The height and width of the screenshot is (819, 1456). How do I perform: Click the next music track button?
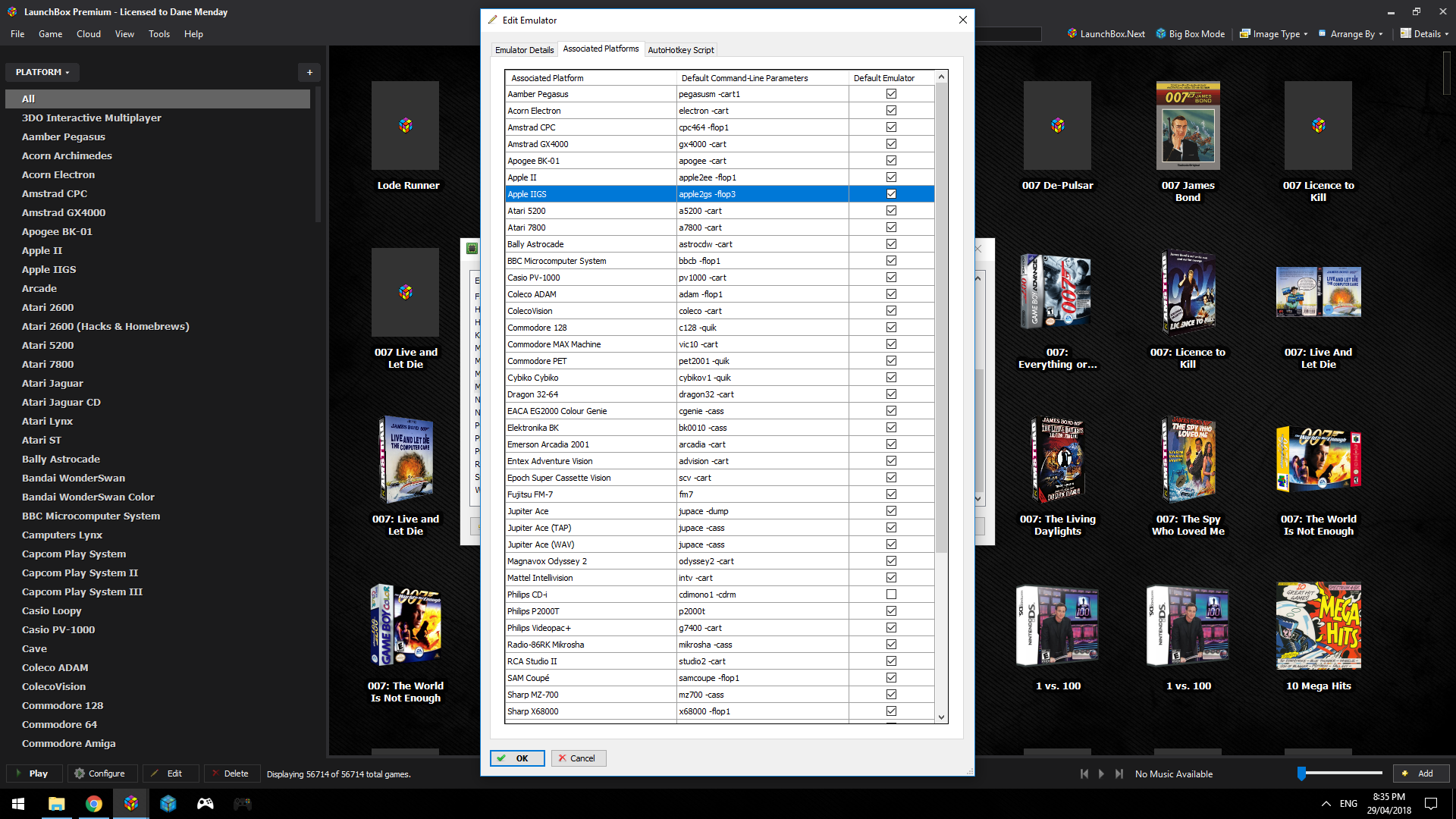coord(1119,773)
